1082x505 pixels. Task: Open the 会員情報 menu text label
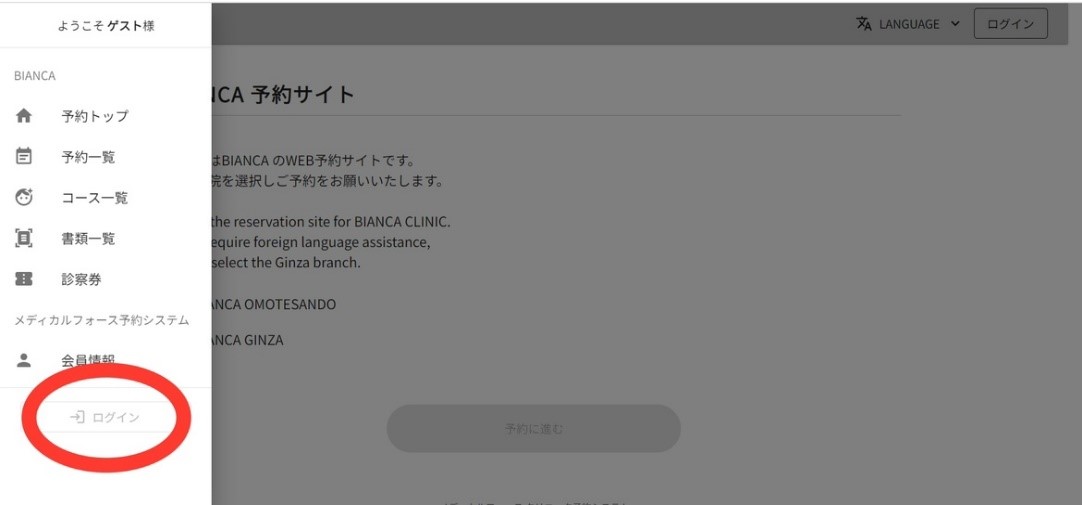(x=88, y=360)
